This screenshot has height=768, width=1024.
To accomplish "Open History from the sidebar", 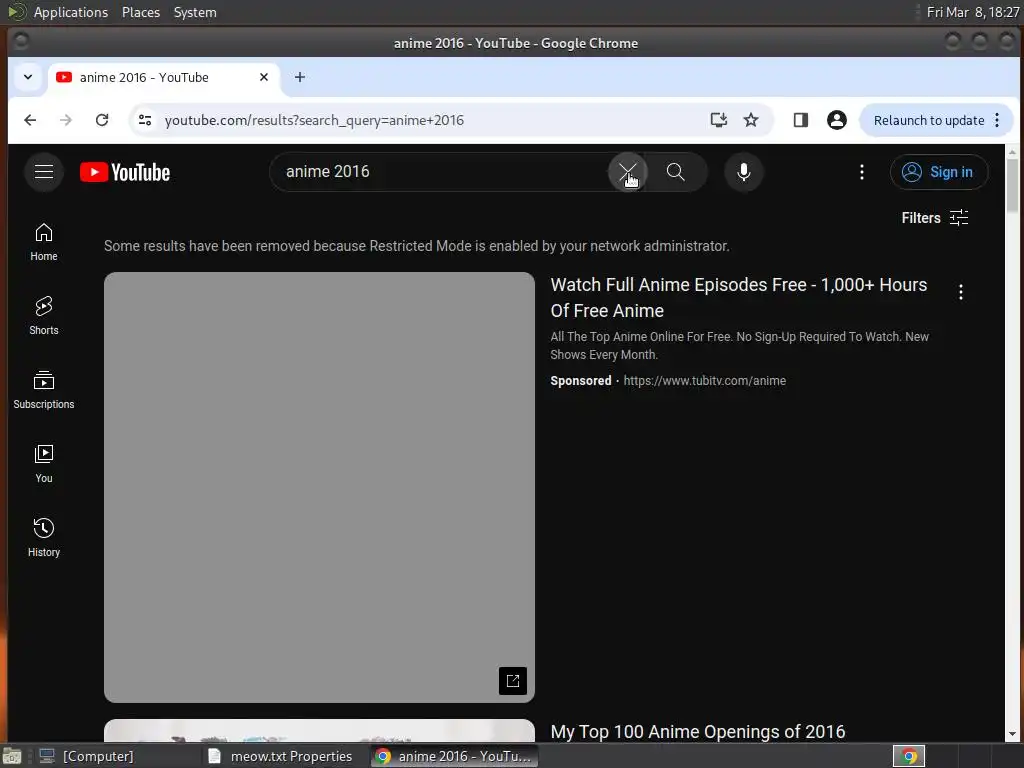I will click(x=44, y=538).
